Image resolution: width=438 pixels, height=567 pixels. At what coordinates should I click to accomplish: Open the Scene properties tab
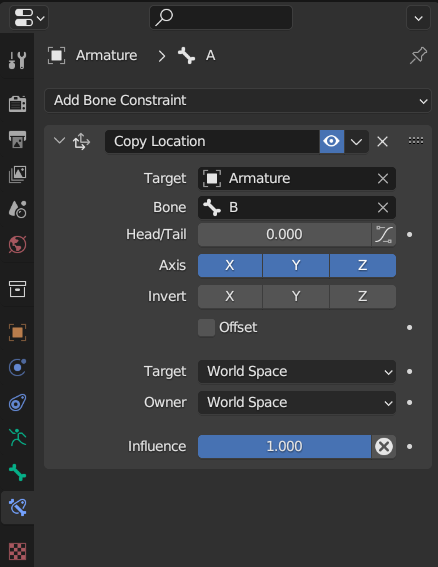tap(17, 209)
